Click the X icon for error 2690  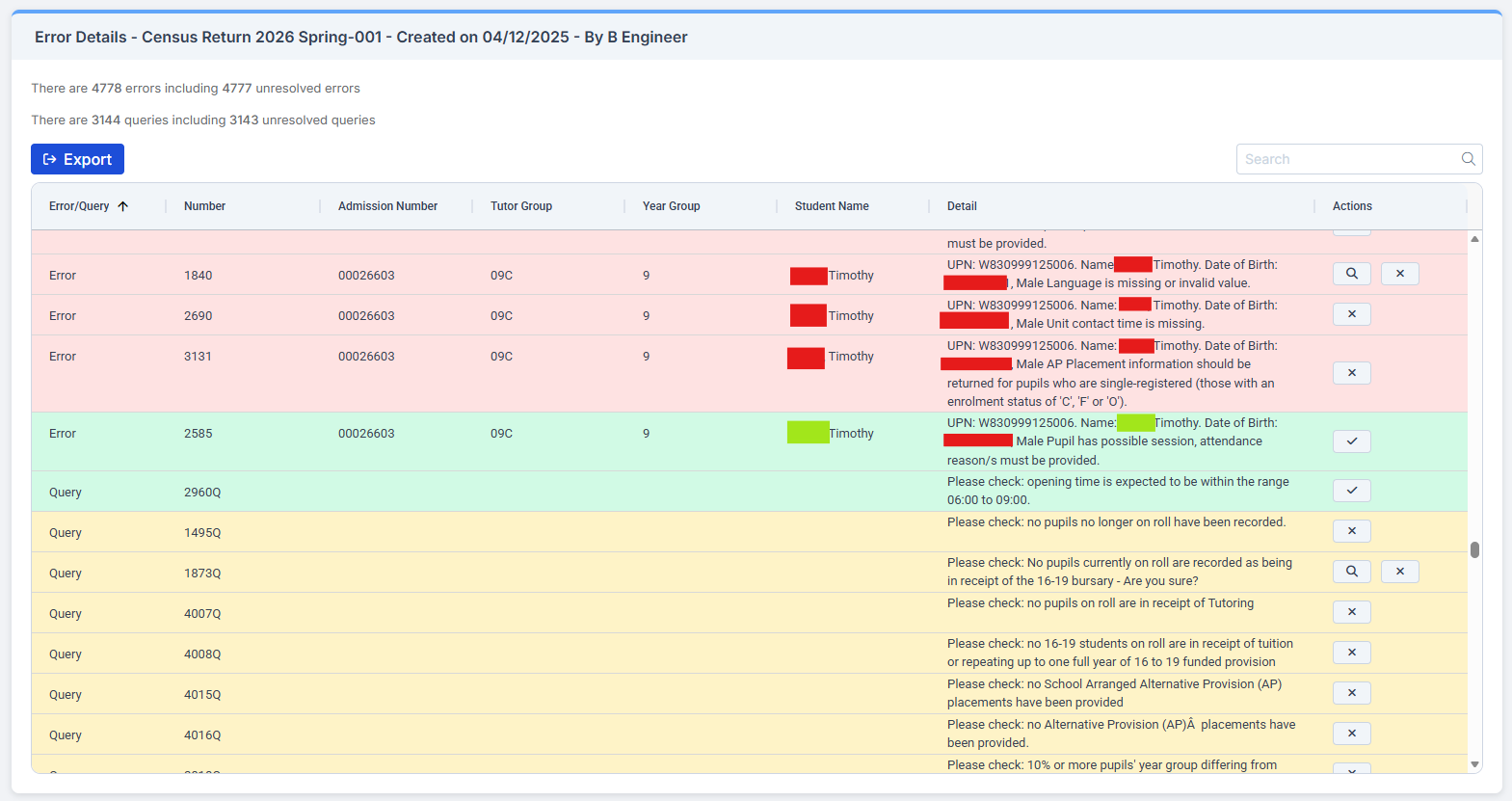pos(1351,314)
